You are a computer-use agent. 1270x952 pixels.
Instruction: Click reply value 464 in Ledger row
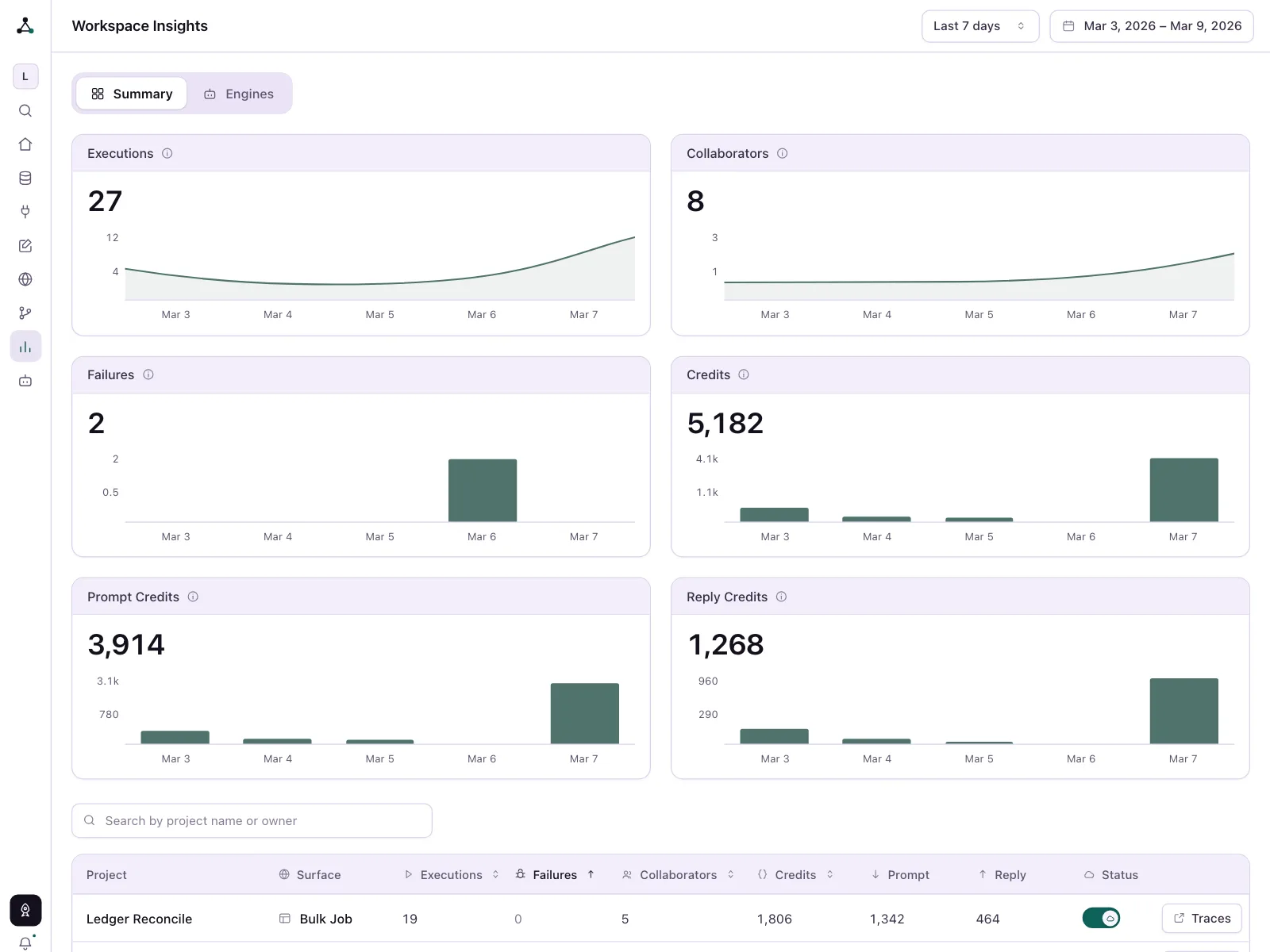(988, 919)
